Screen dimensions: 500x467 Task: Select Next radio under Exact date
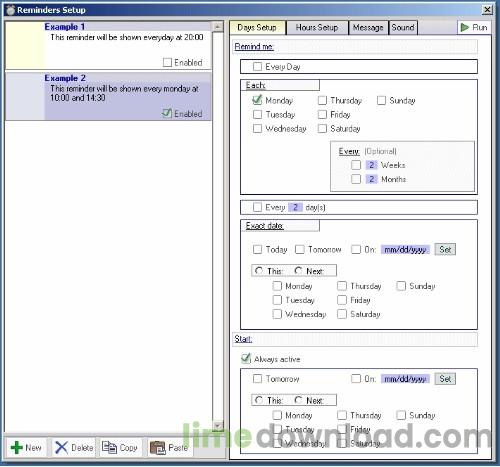pos(298,271)
